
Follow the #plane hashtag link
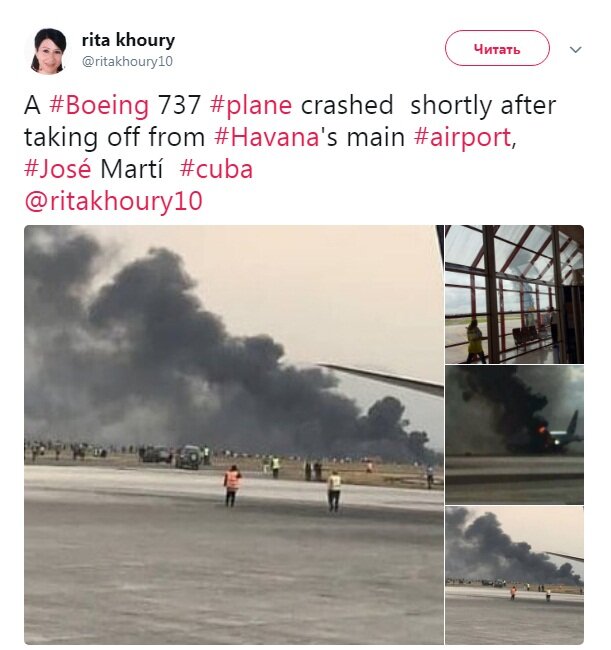pyautogui.click(x=252, y=105)
